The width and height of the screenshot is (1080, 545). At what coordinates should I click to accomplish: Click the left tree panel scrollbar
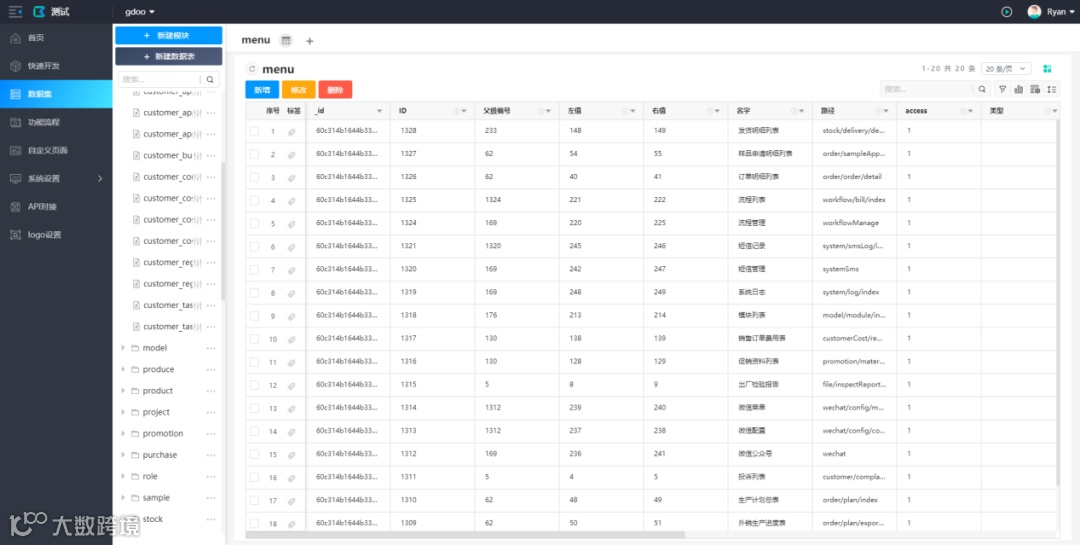[x=223, y=231]
